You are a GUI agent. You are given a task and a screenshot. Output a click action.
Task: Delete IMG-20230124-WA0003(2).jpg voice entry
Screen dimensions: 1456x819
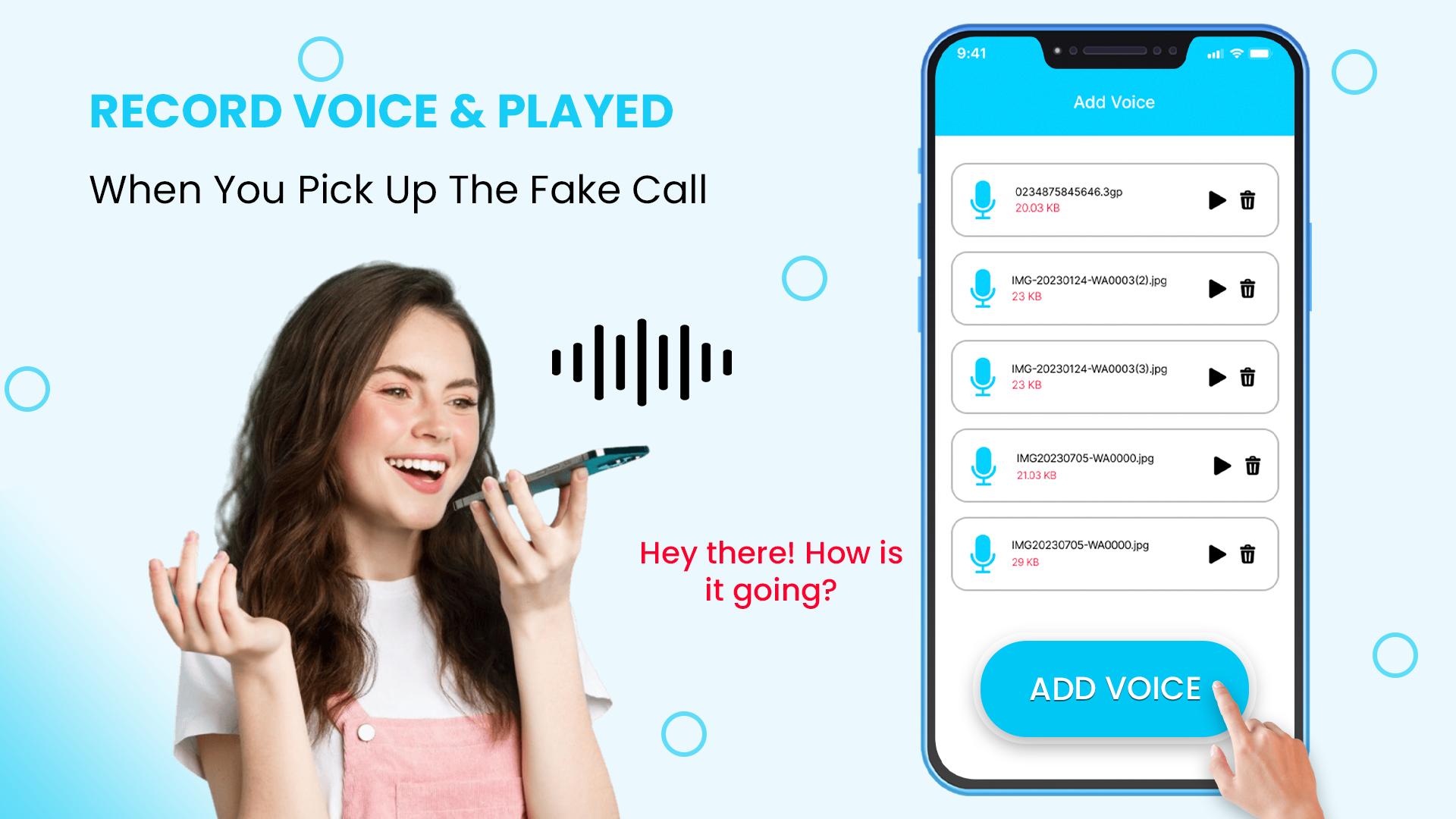click(1249, 289)
